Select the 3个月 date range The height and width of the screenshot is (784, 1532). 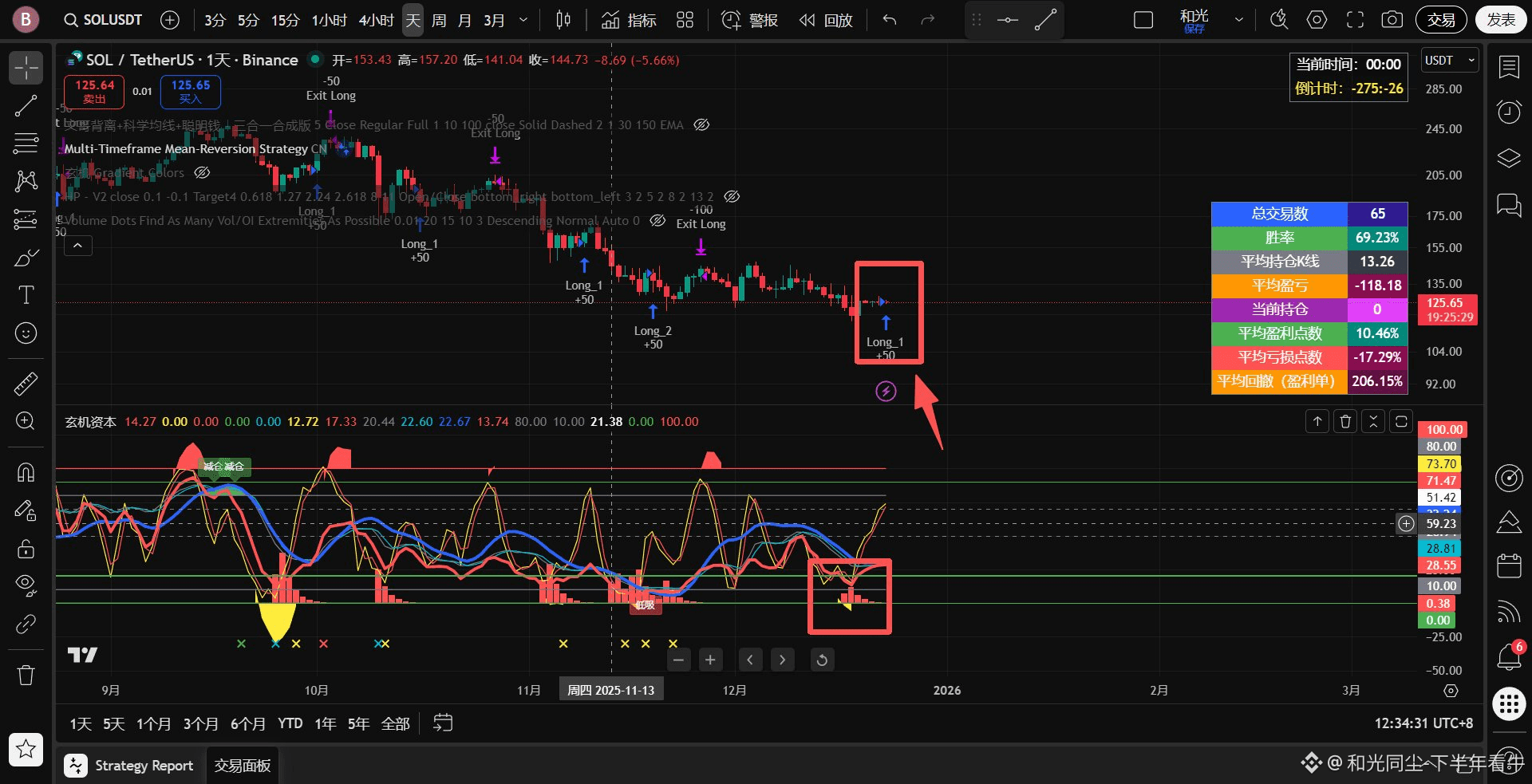tap(200, 723)
